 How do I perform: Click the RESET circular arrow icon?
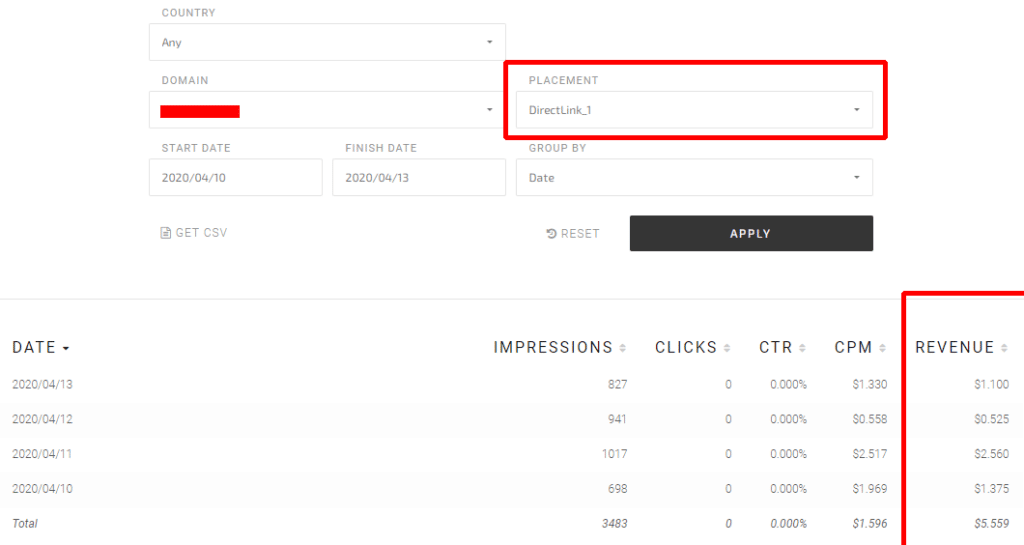551,234
